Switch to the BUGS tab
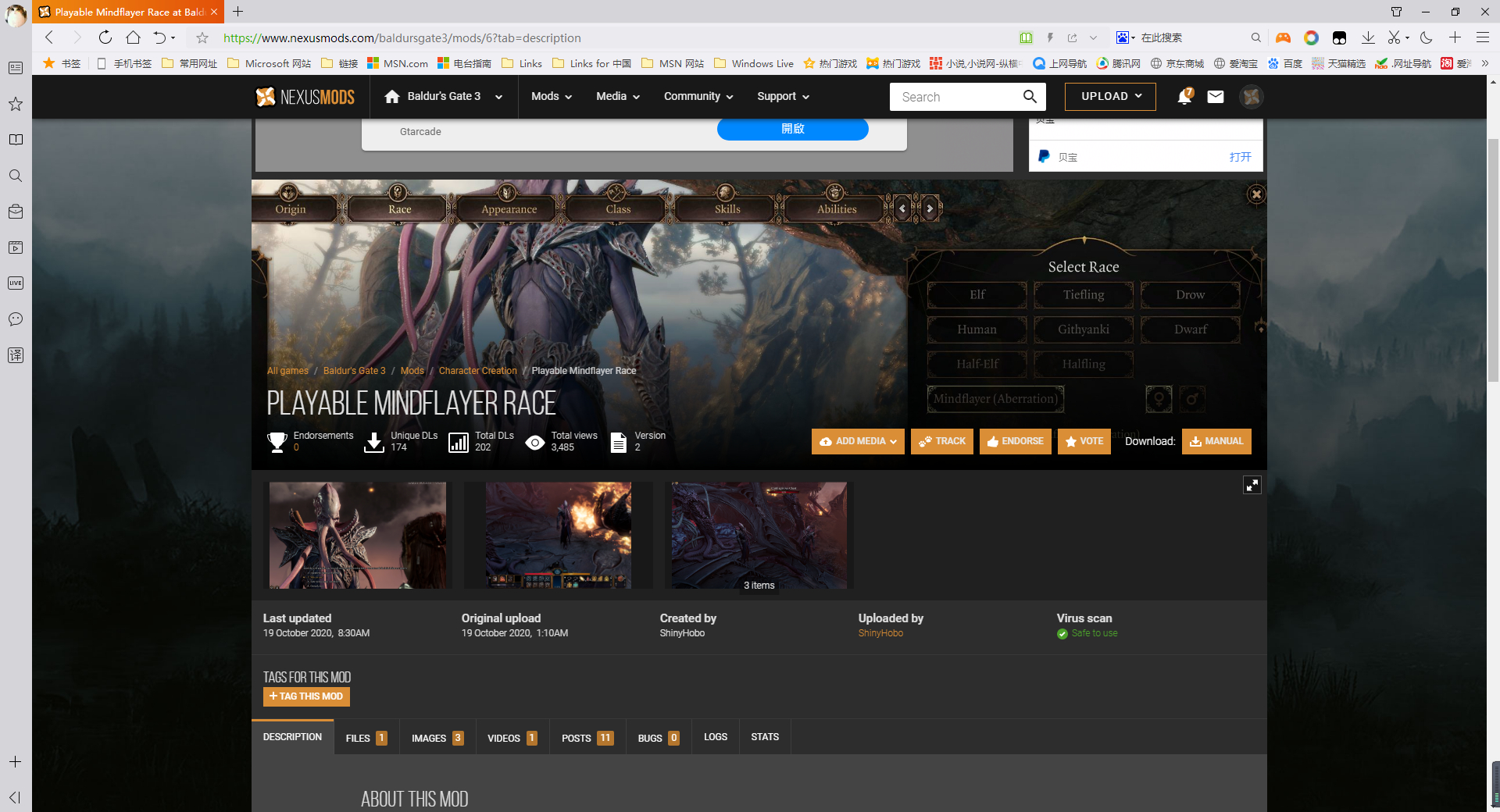Screen dimensions: 1500x812 point(659,738)
